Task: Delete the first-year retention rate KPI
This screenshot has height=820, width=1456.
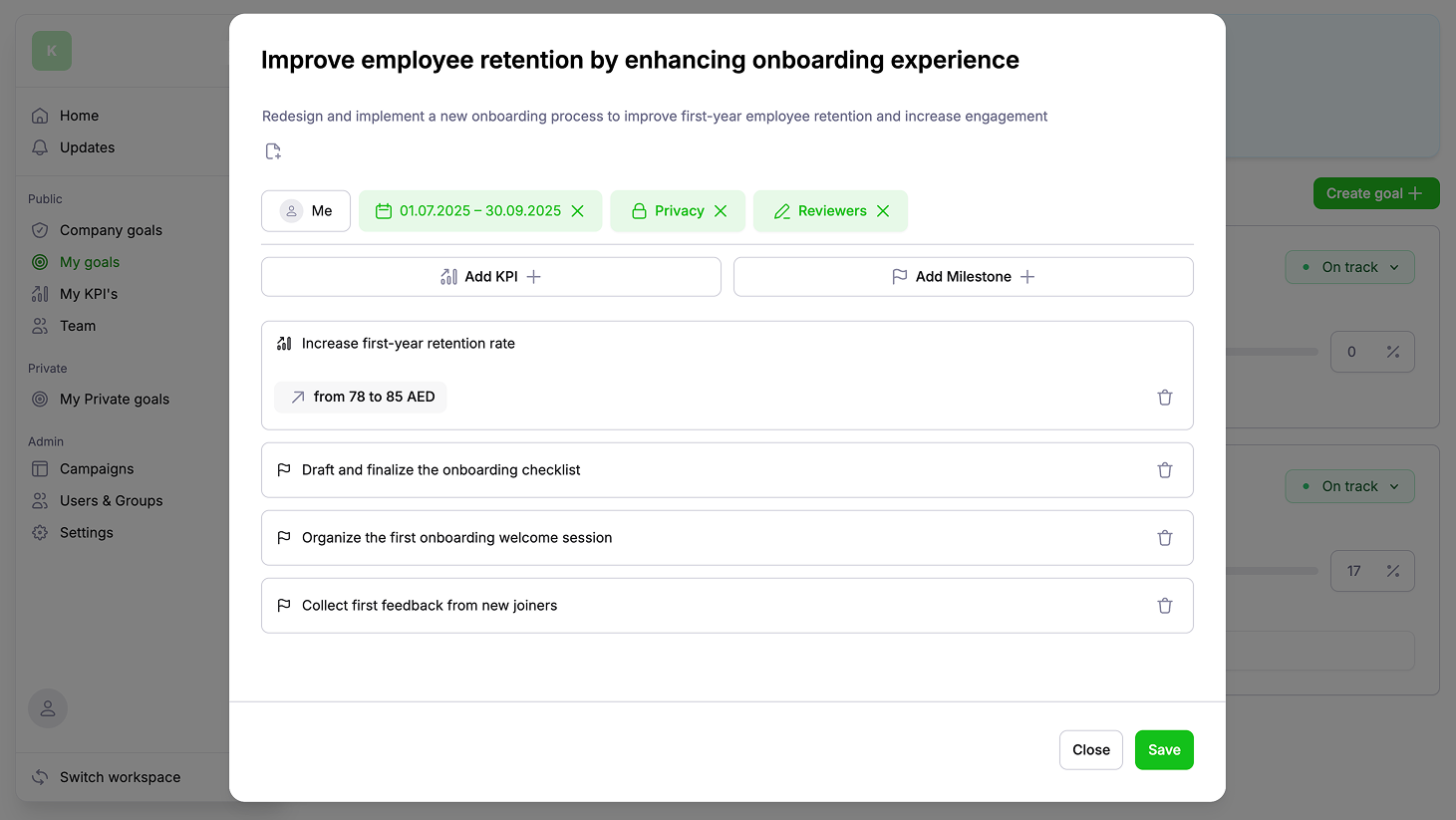Action: [1164, 398]
